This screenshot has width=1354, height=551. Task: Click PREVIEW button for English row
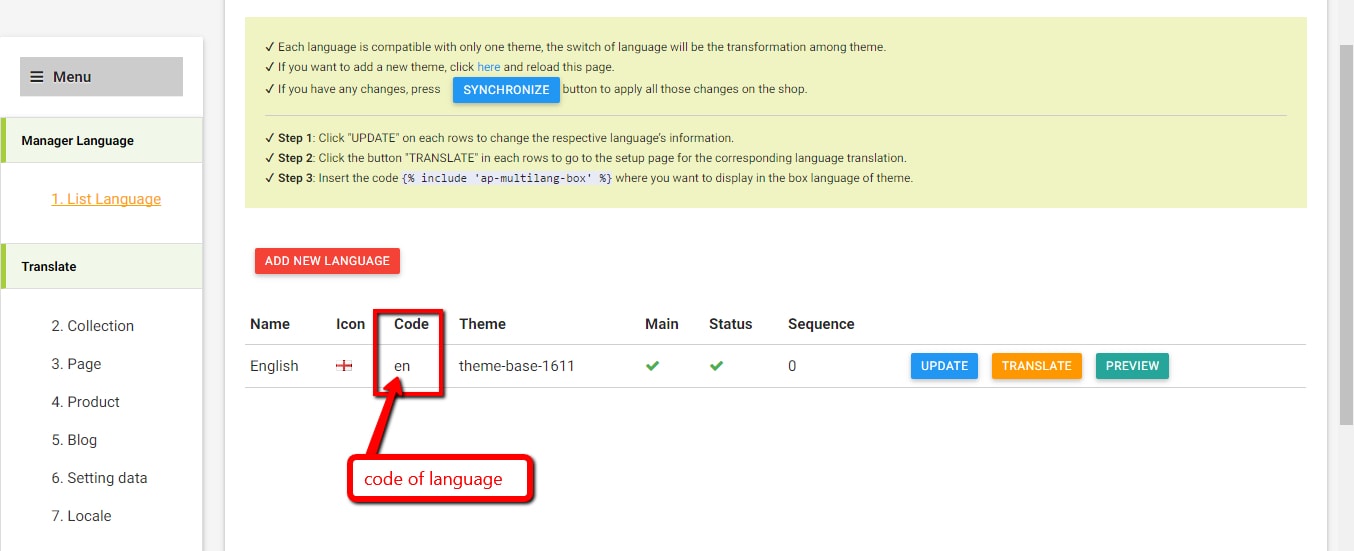pyautogui.click(x=1132, y=366)
